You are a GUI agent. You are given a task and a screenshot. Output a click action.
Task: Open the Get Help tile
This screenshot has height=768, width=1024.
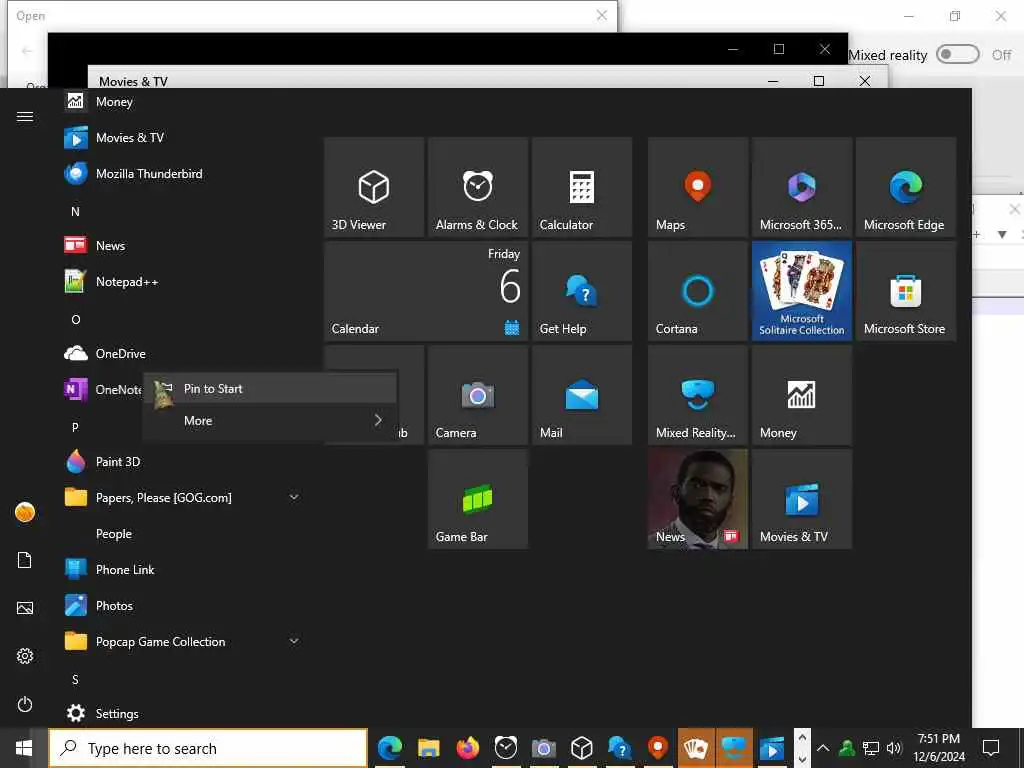point(581,291)
